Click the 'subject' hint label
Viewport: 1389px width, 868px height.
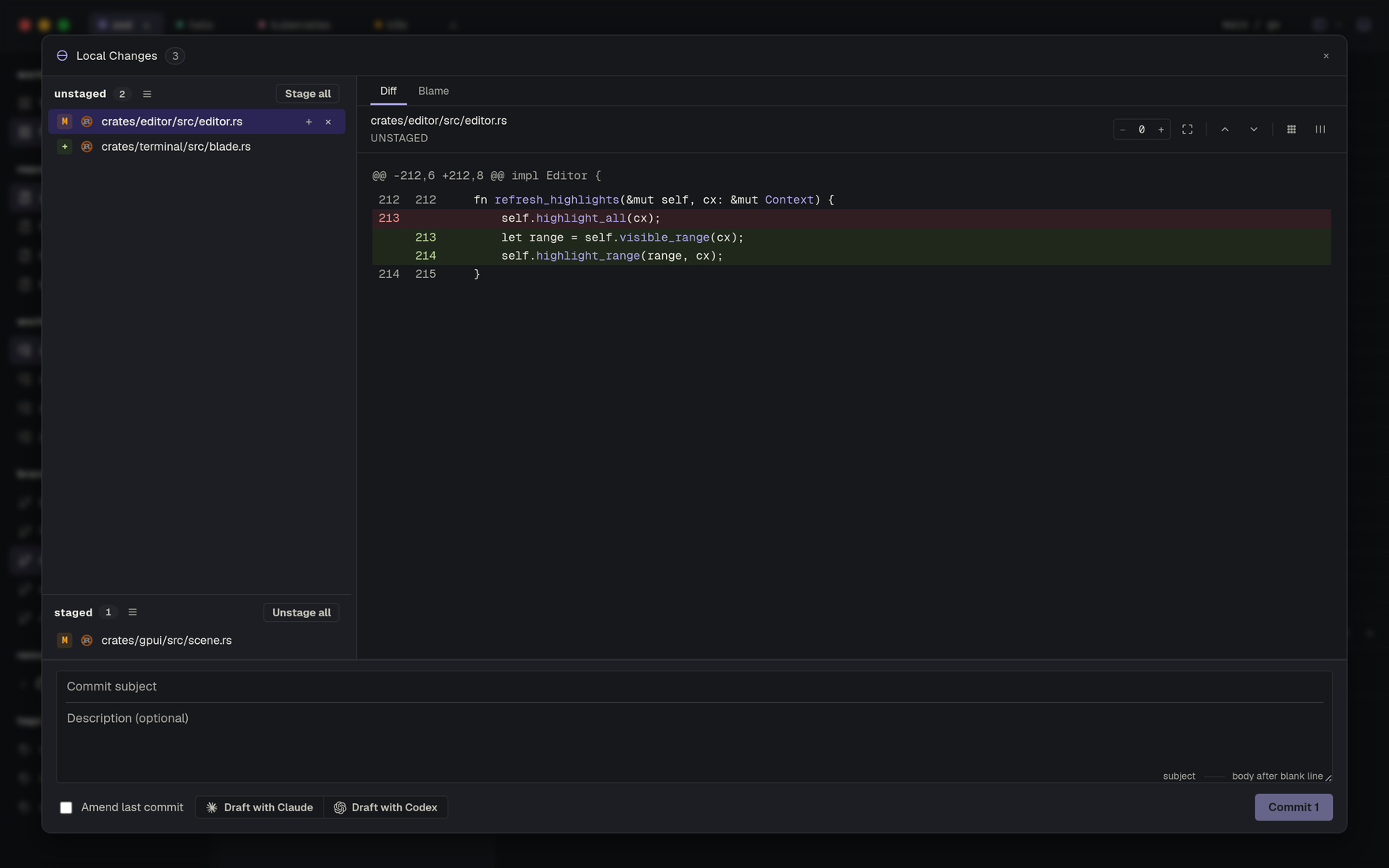[x=1179, y=776]
